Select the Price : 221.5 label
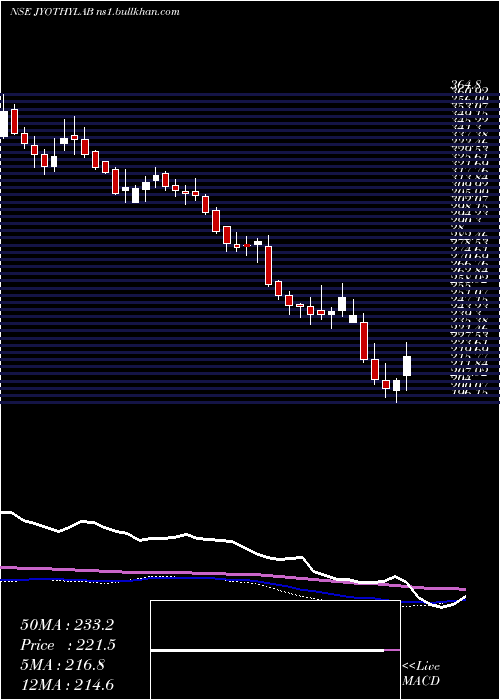The width and height of the screenshot is (500, 700). [67, 645]
